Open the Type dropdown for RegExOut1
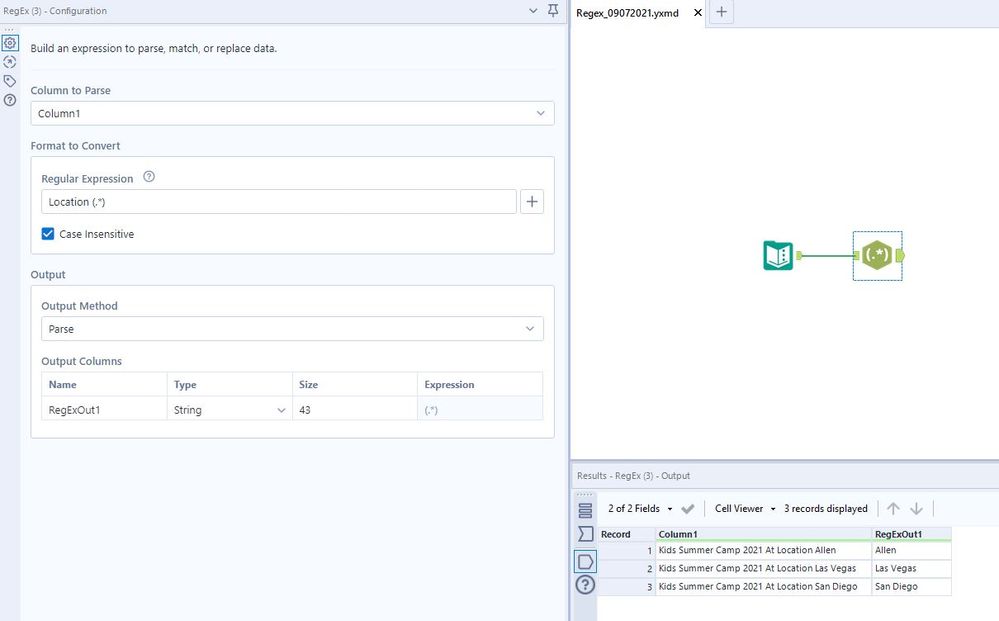Screen dimensions: 999x621 tap(229, 410)
